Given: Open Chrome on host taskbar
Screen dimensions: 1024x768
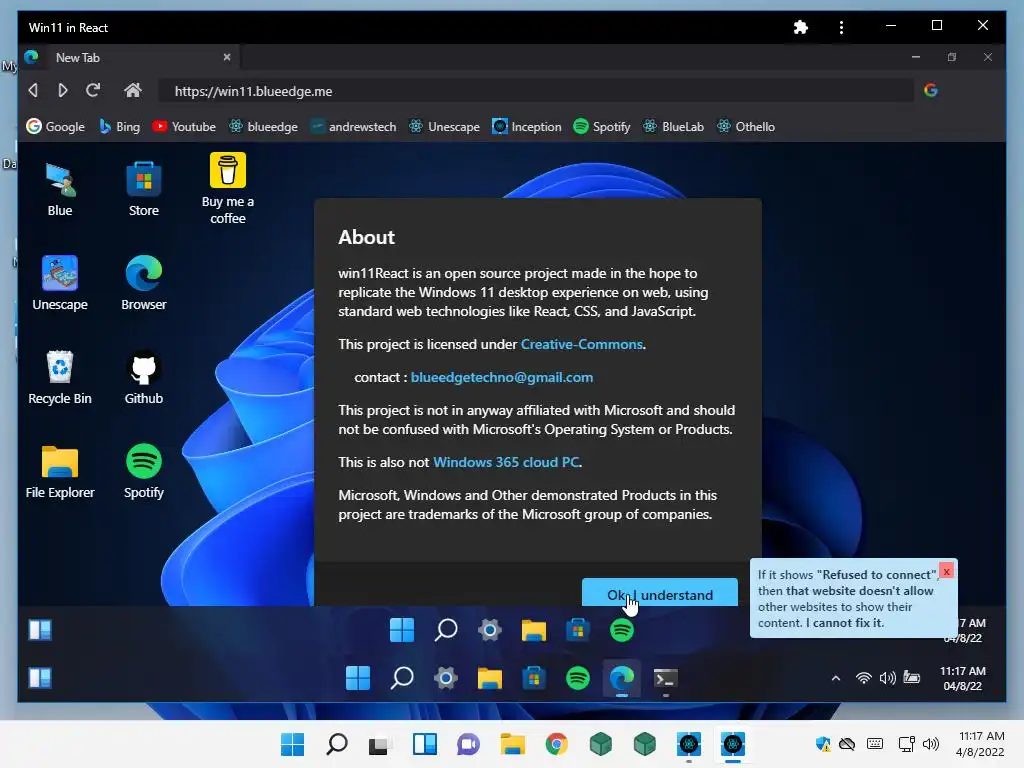Looking at the screenshot, I should click(x=556, y=744).
